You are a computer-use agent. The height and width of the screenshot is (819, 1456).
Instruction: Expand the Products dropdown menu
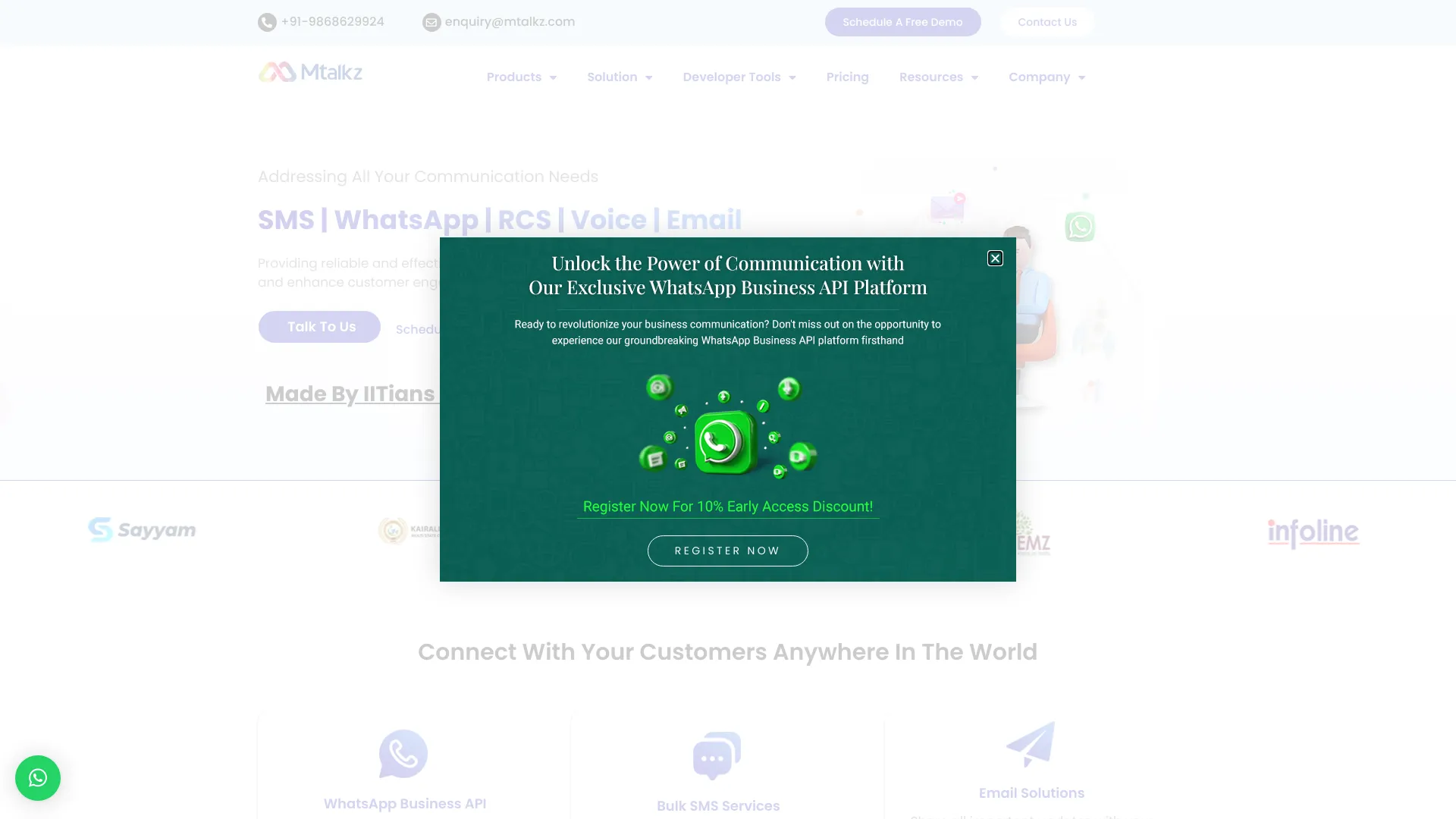pyautogui.click(x=521, y=77)
